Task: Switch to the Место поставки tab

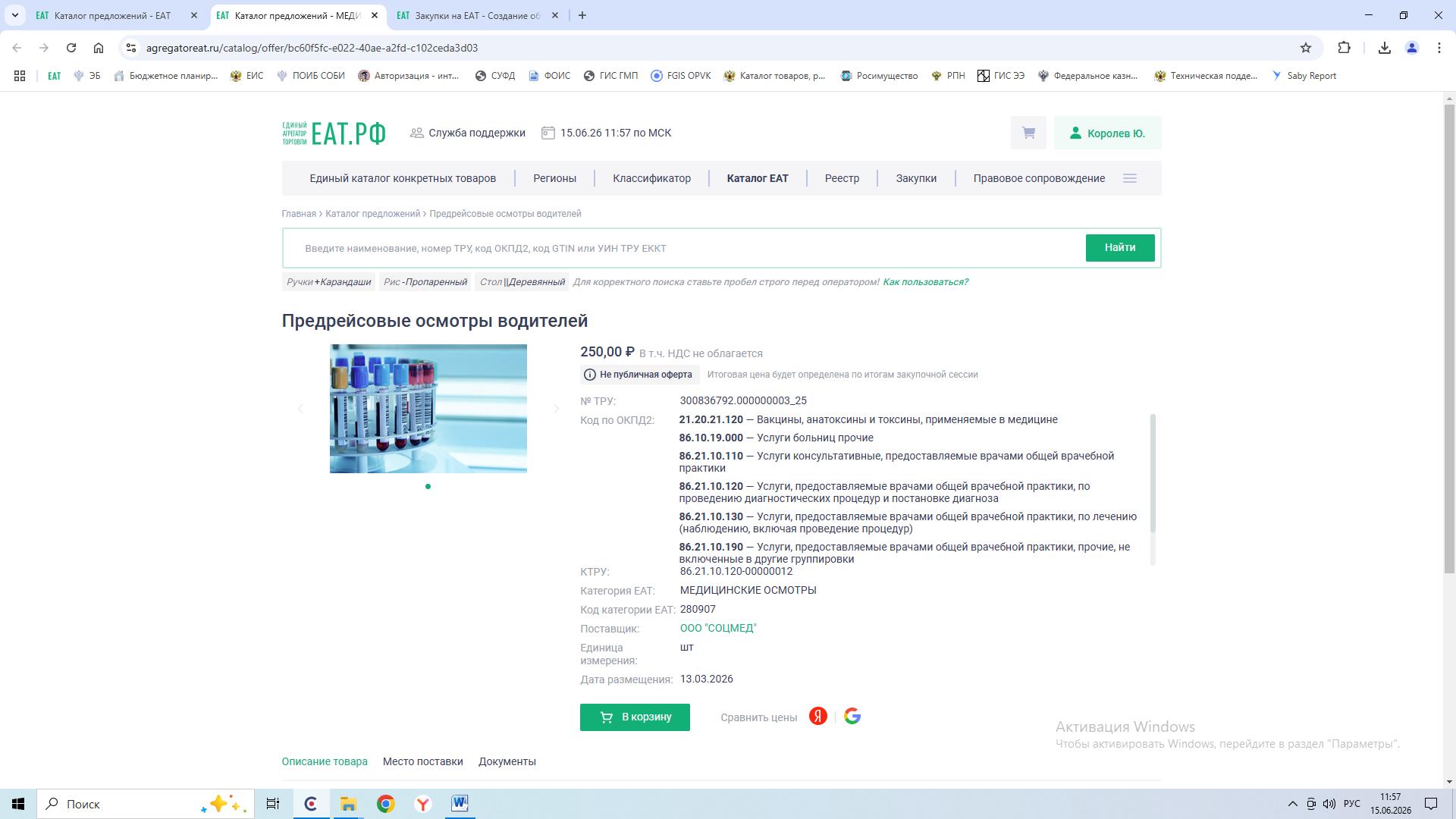Action: (422, 761)
